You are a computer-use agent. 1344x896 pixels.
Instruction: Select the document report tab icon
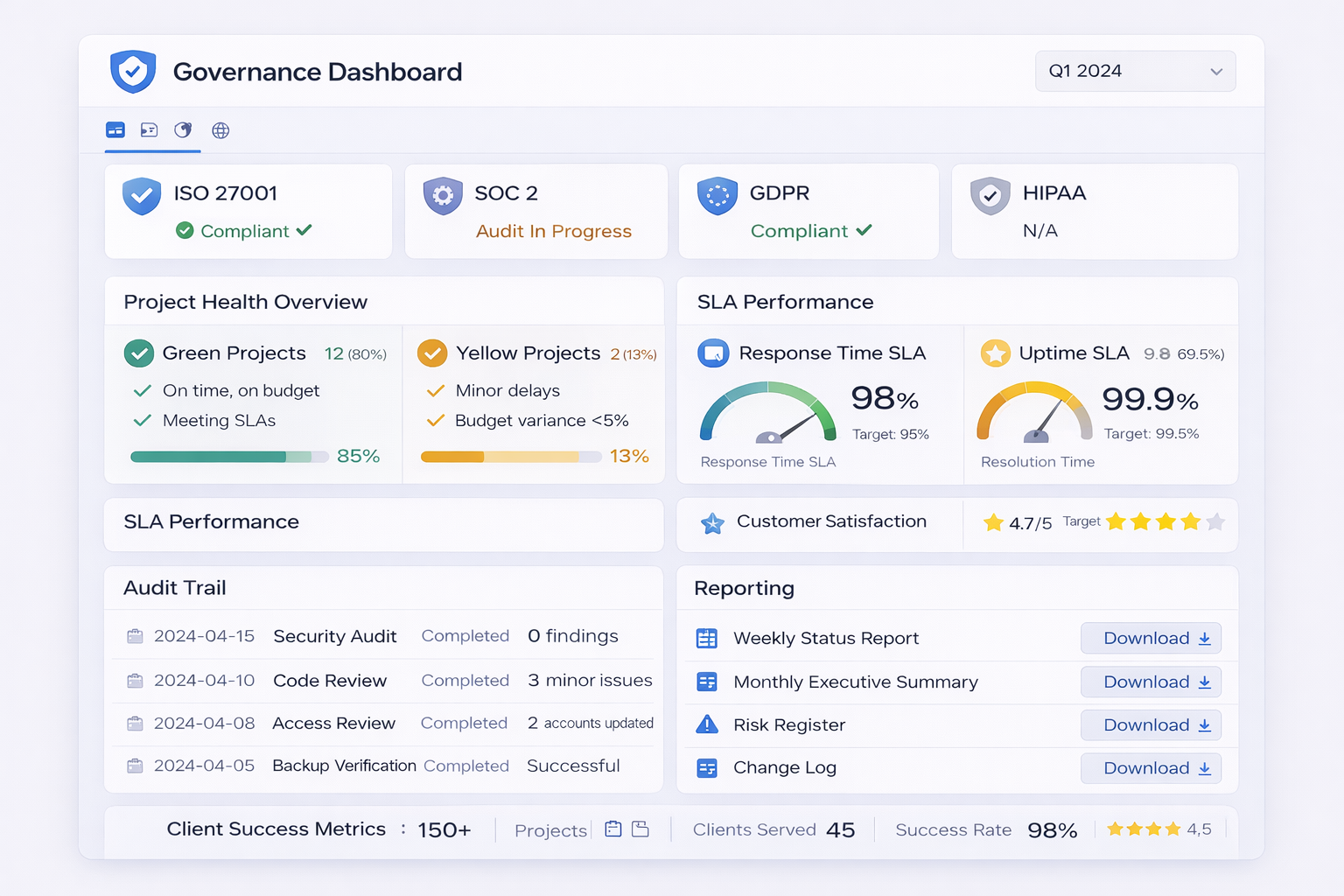[x=149, y=129]
